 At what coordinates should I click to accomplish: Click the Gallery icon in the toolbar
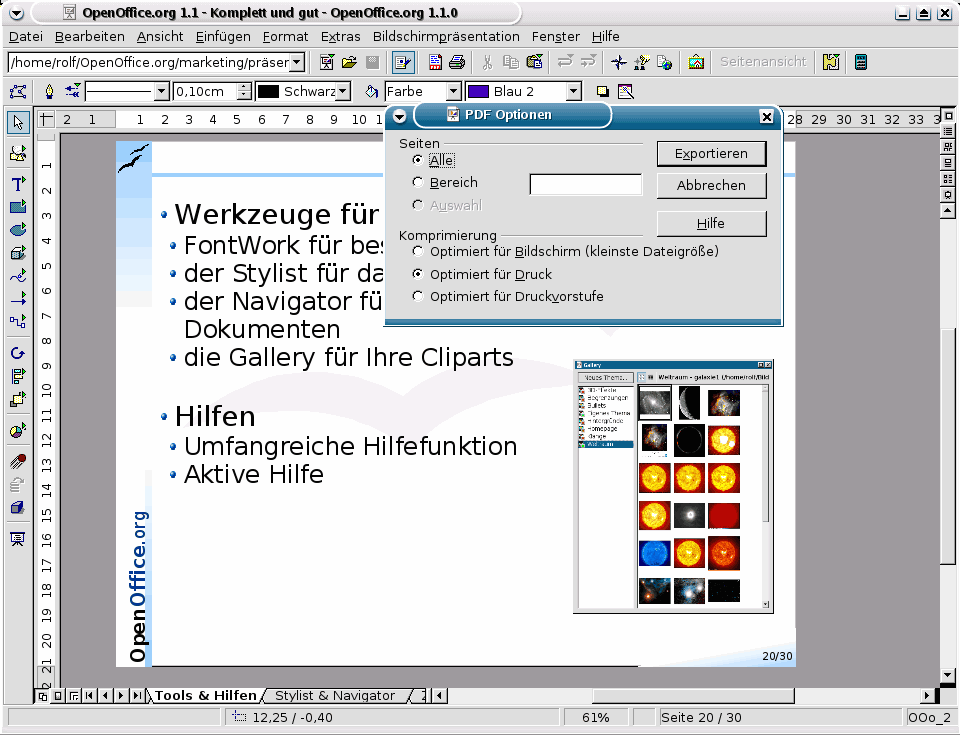point(664,62)
